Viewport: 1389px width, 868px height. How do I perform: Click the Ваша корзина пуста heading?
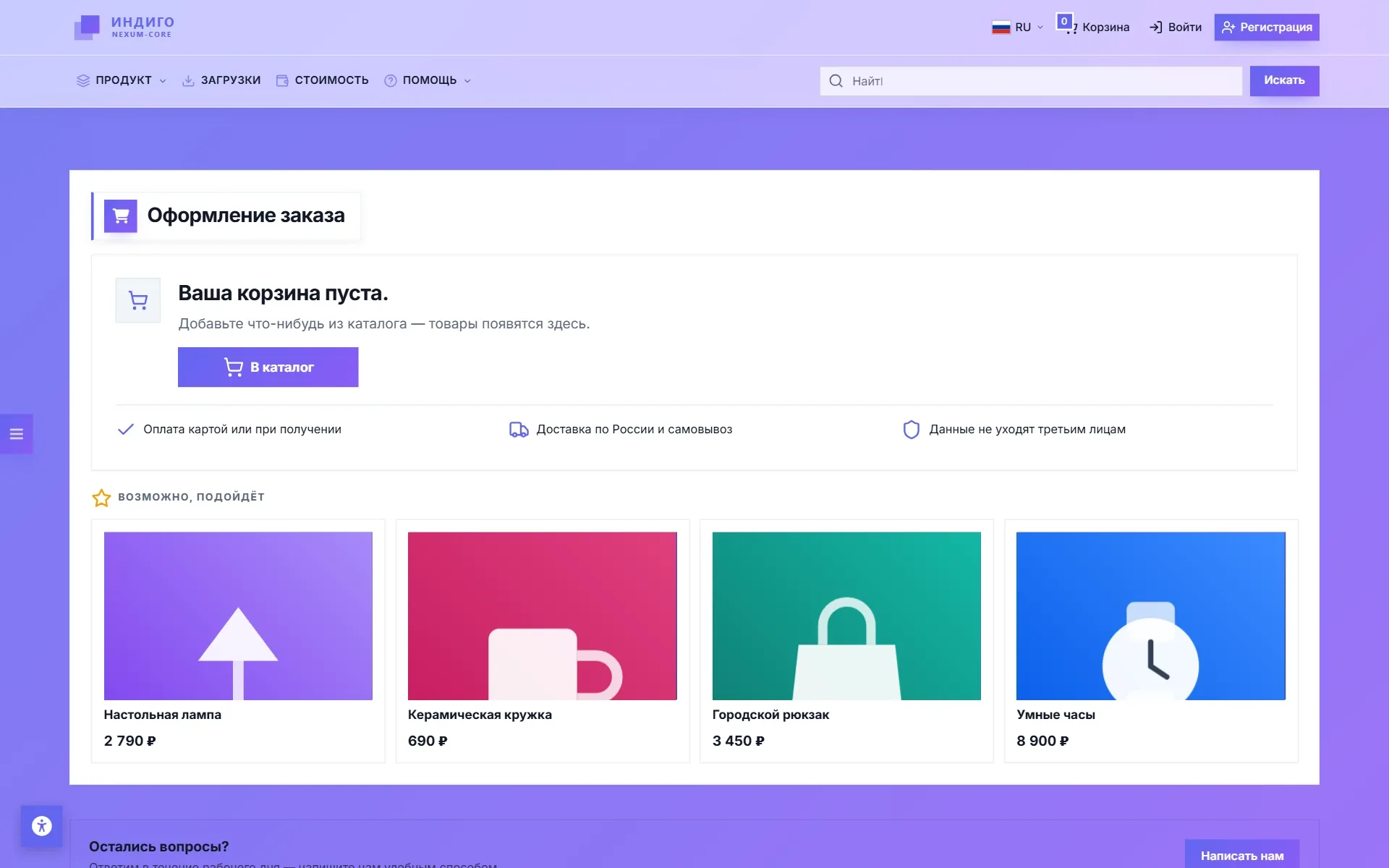click(283, 293)
